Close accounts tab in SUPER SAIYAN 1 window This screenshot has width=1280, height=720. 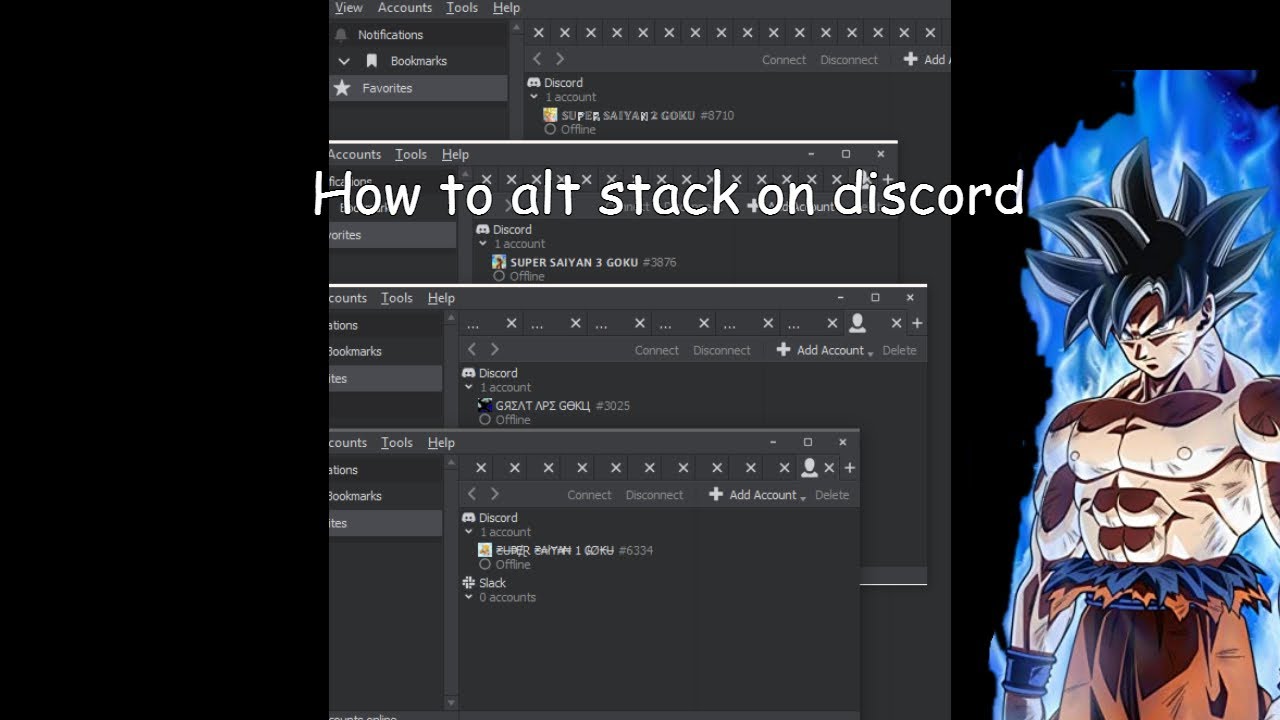tap(829, 468)
